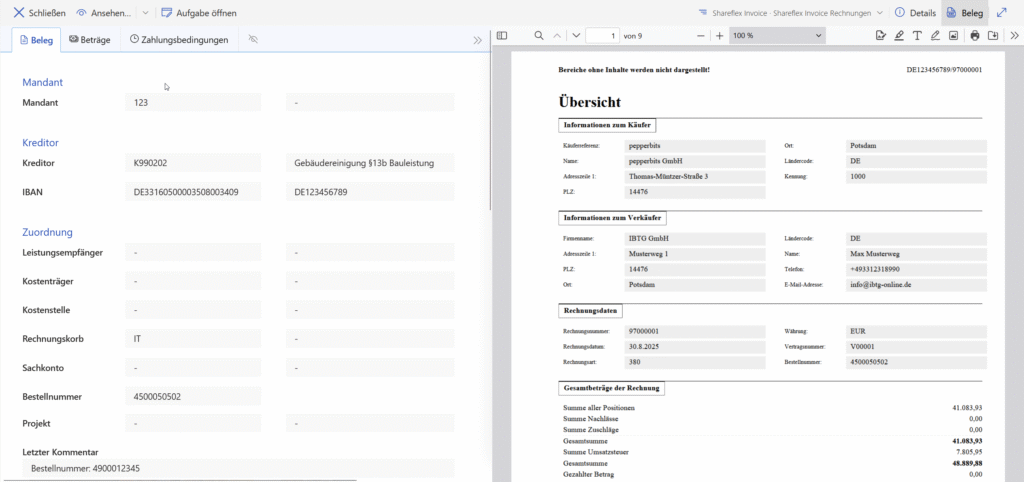Screen dimensions: 1024x482
Task: Zoom in the PDF with plus button
Action: pyautogui.click(x=719, y=35)
